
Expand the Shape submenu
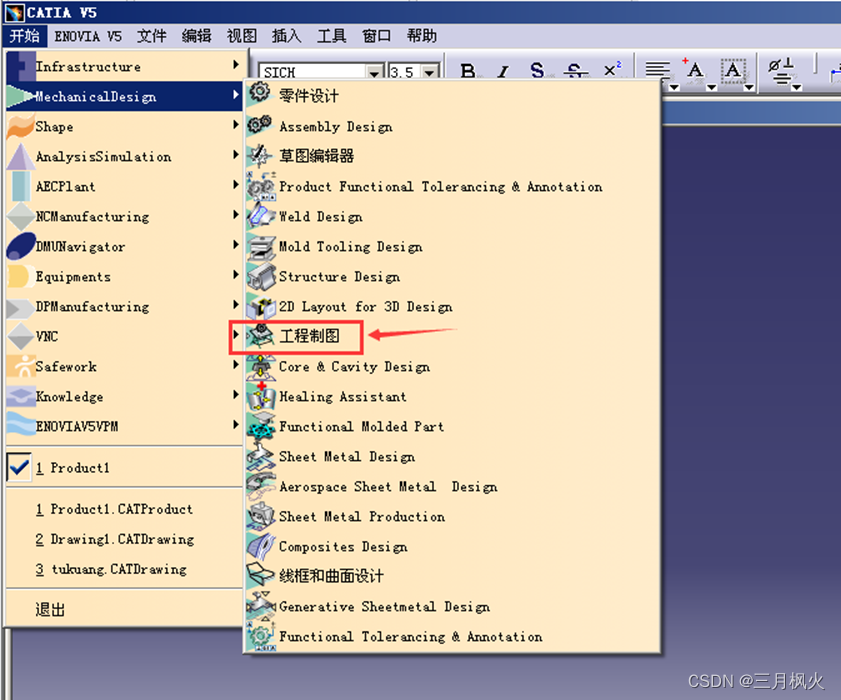pyautogui.click(x=124, y=127)
